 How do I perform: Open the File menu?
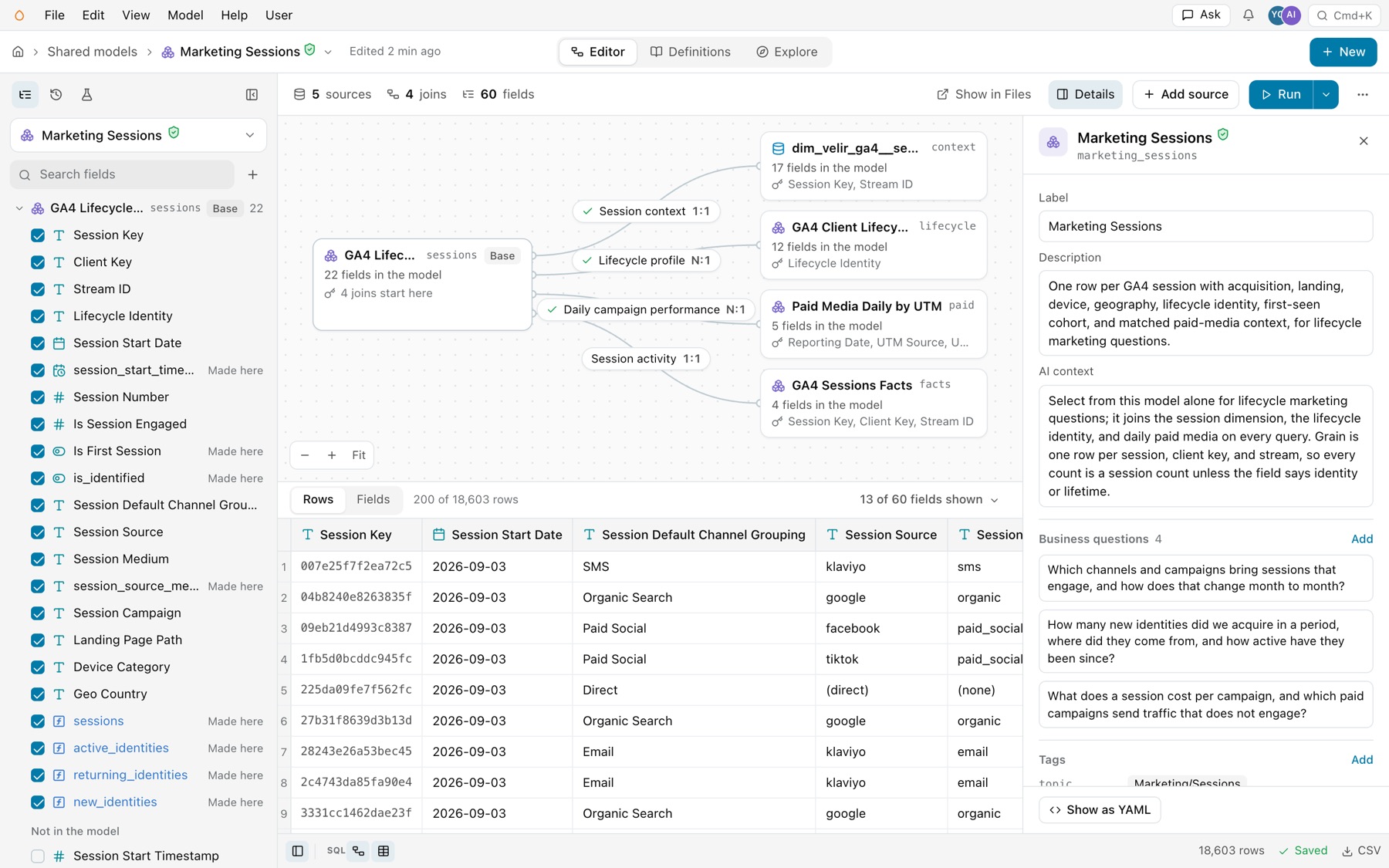coord(54,15)
